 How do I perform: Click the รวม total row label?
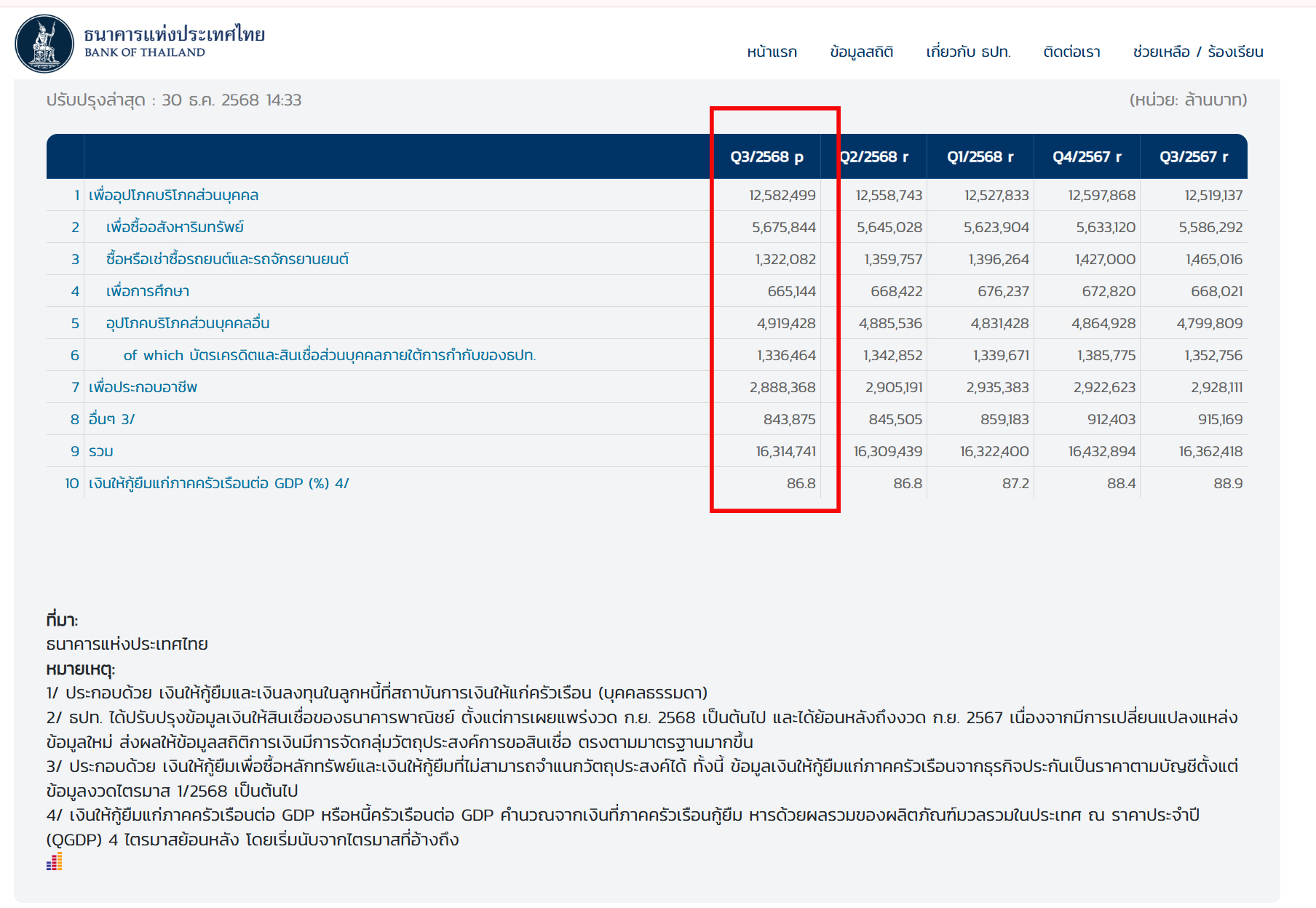101,451
